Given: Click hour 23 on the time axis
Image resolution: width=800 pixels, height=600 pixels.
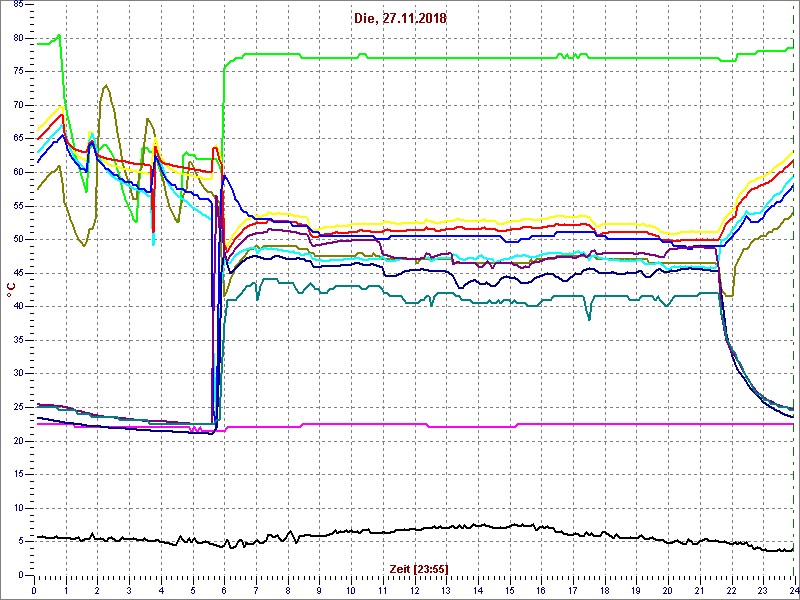Looking at the screenshot, I should 762,588.
